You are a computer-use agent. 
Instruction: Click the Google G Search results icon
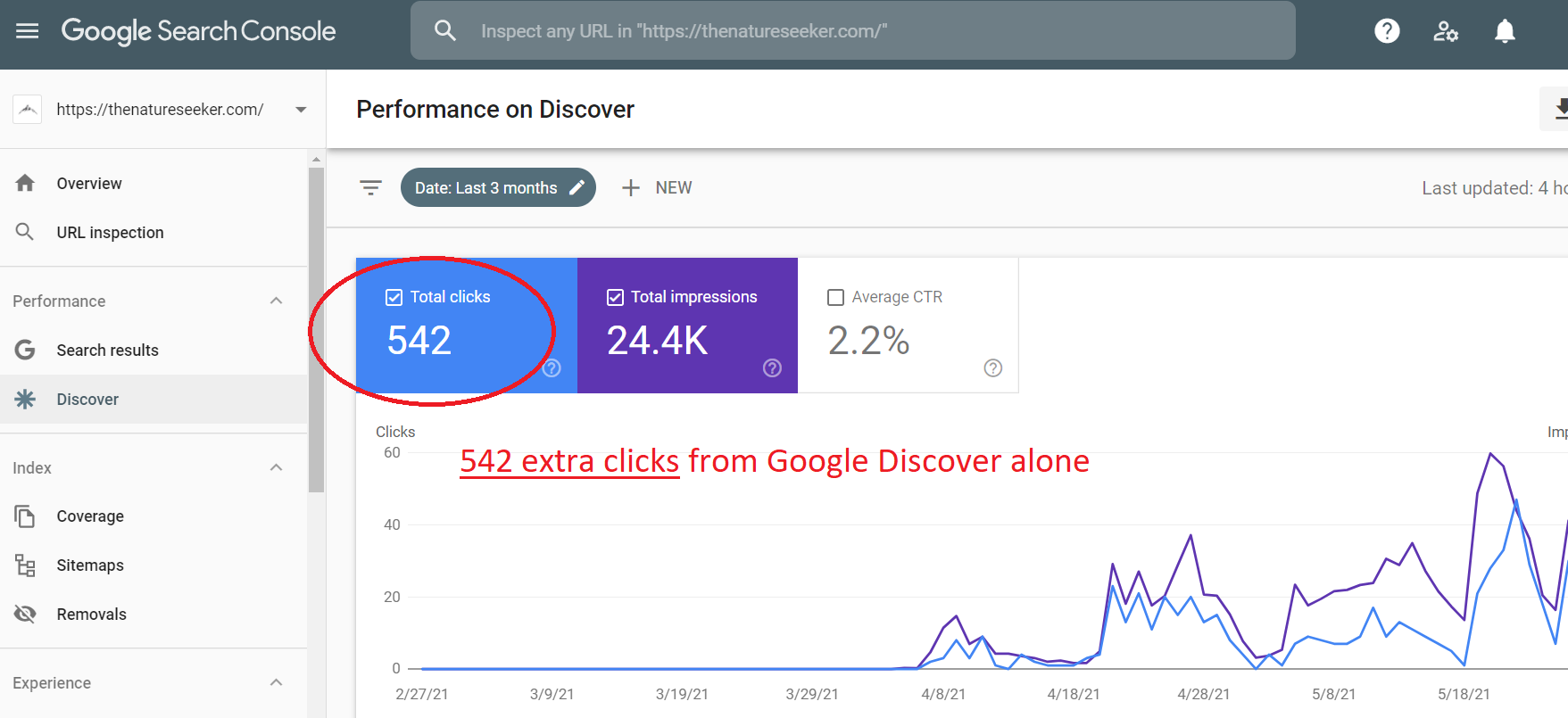click(x=25, y=350)
